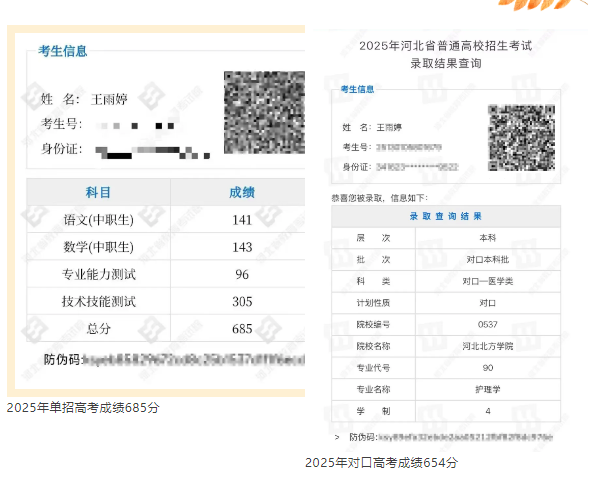606x478 pixels.
Task: Click the 考生信息 heading in the left score report
Action: tap(63, 51)
